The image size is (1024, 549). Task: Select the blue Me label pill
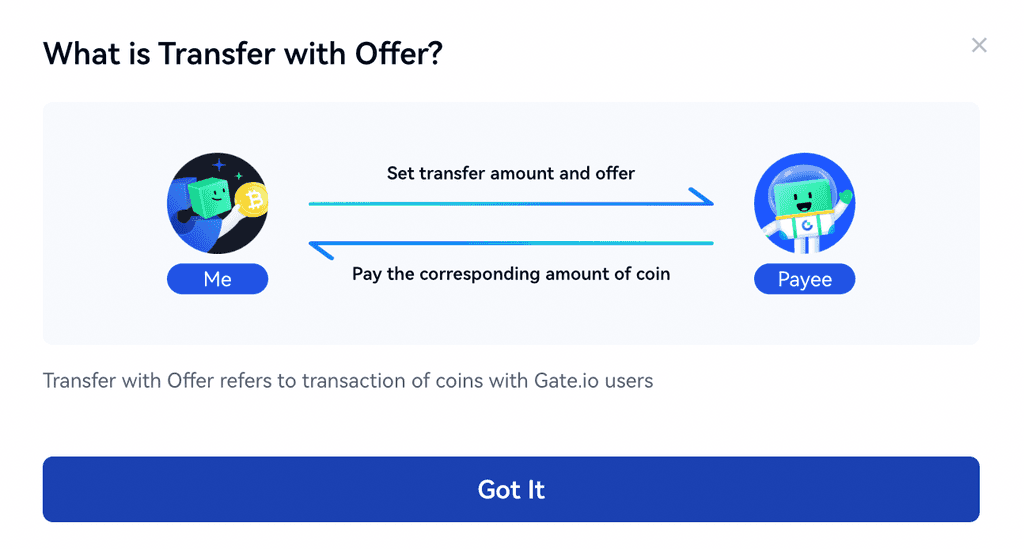click(217, 279)
